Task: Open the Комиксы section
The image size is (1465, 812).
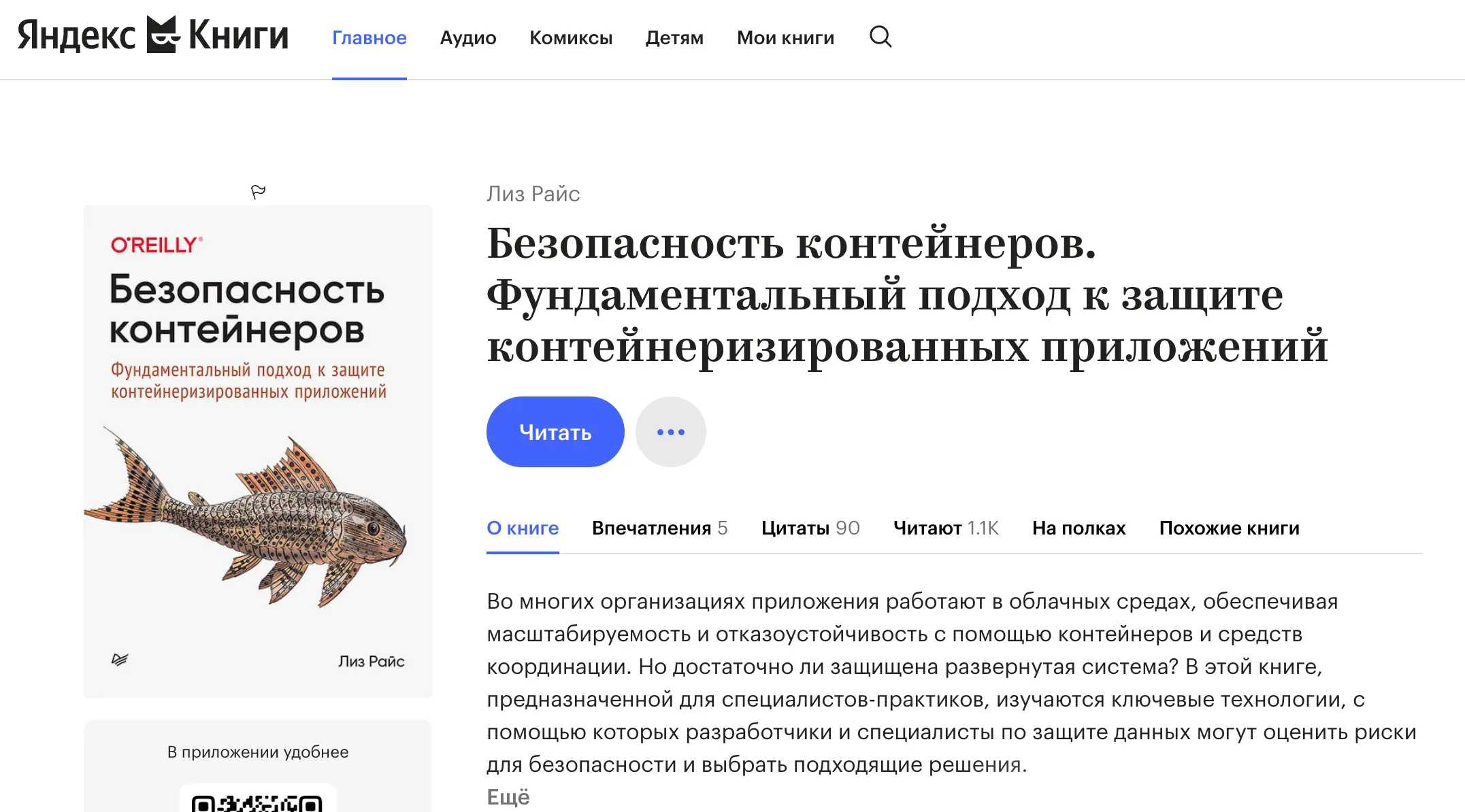Action: tap(571, 38)
